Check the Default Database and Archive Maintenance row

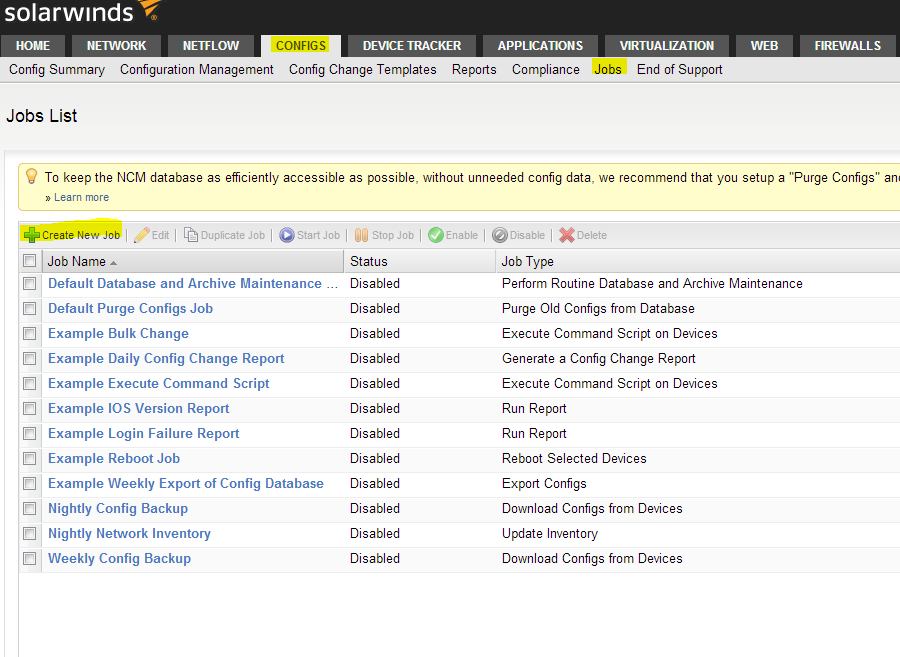29,283
